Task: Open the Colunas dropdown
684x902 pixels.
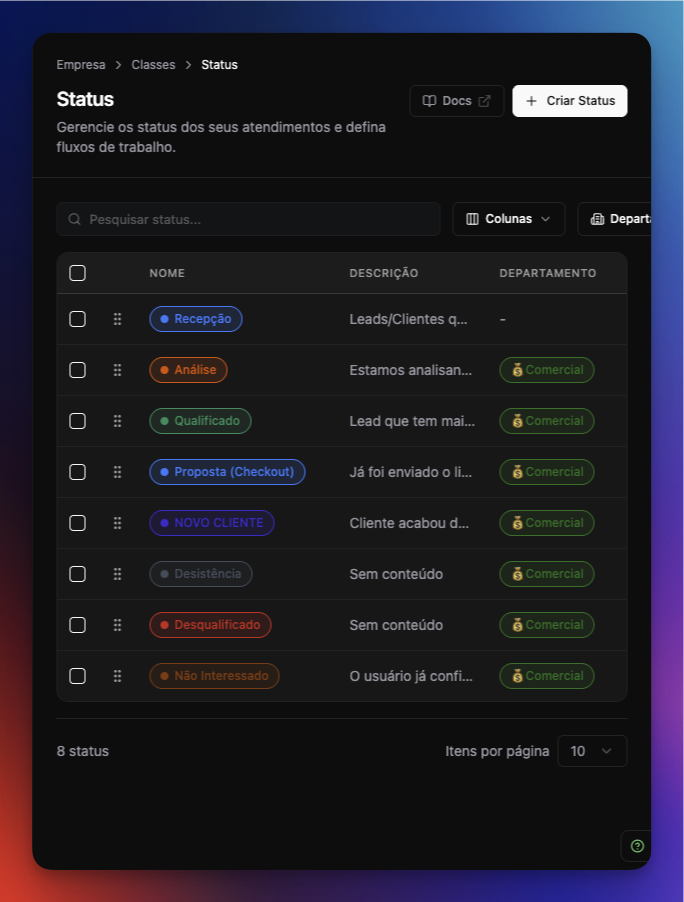Action: (x=509, y=219)
